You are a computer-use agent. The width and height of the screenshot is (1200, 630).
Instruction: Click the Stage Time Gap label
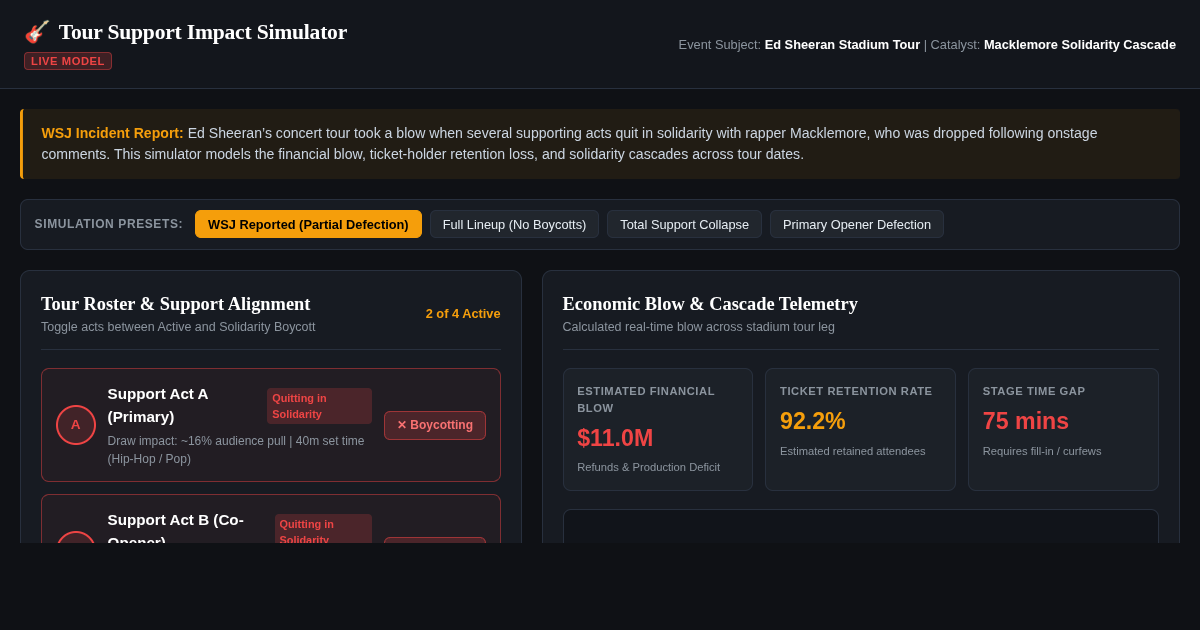1034,391
